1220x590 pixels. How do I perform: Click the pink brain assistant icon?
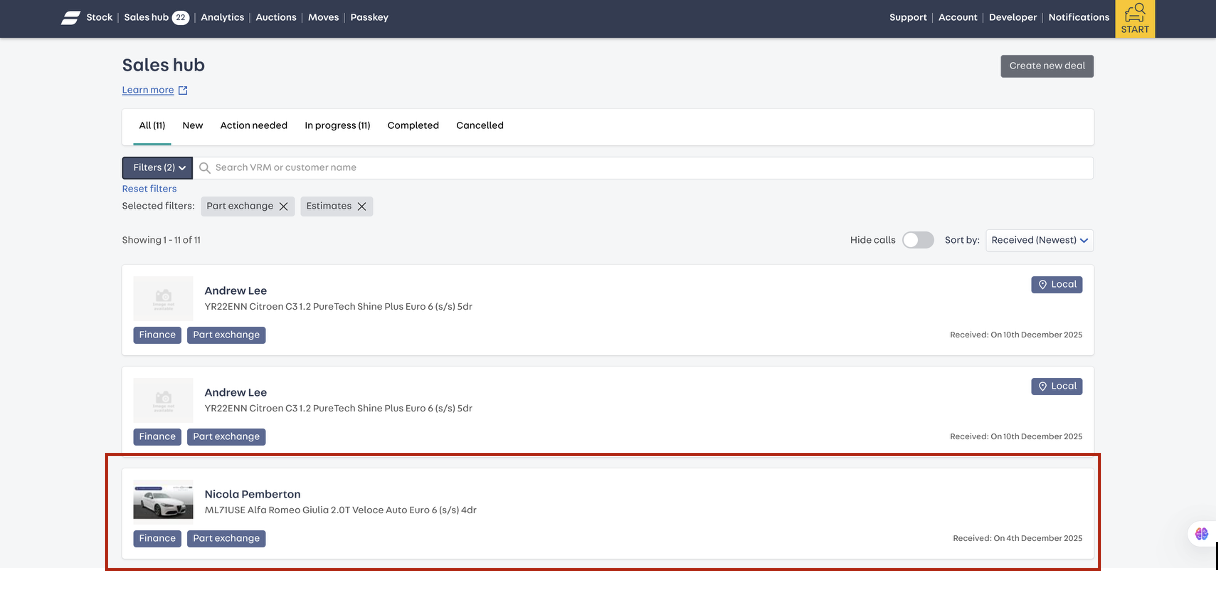coord(1202,534)
